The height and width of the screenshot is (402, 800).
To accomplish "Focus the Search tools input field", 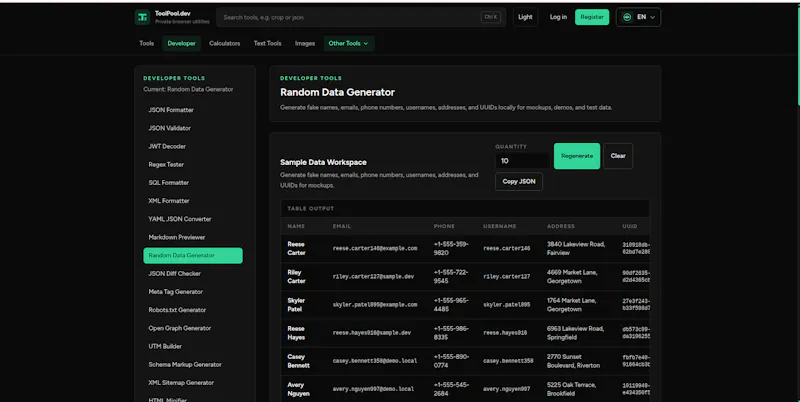I will pyautogui.click(x=361, y=17).
